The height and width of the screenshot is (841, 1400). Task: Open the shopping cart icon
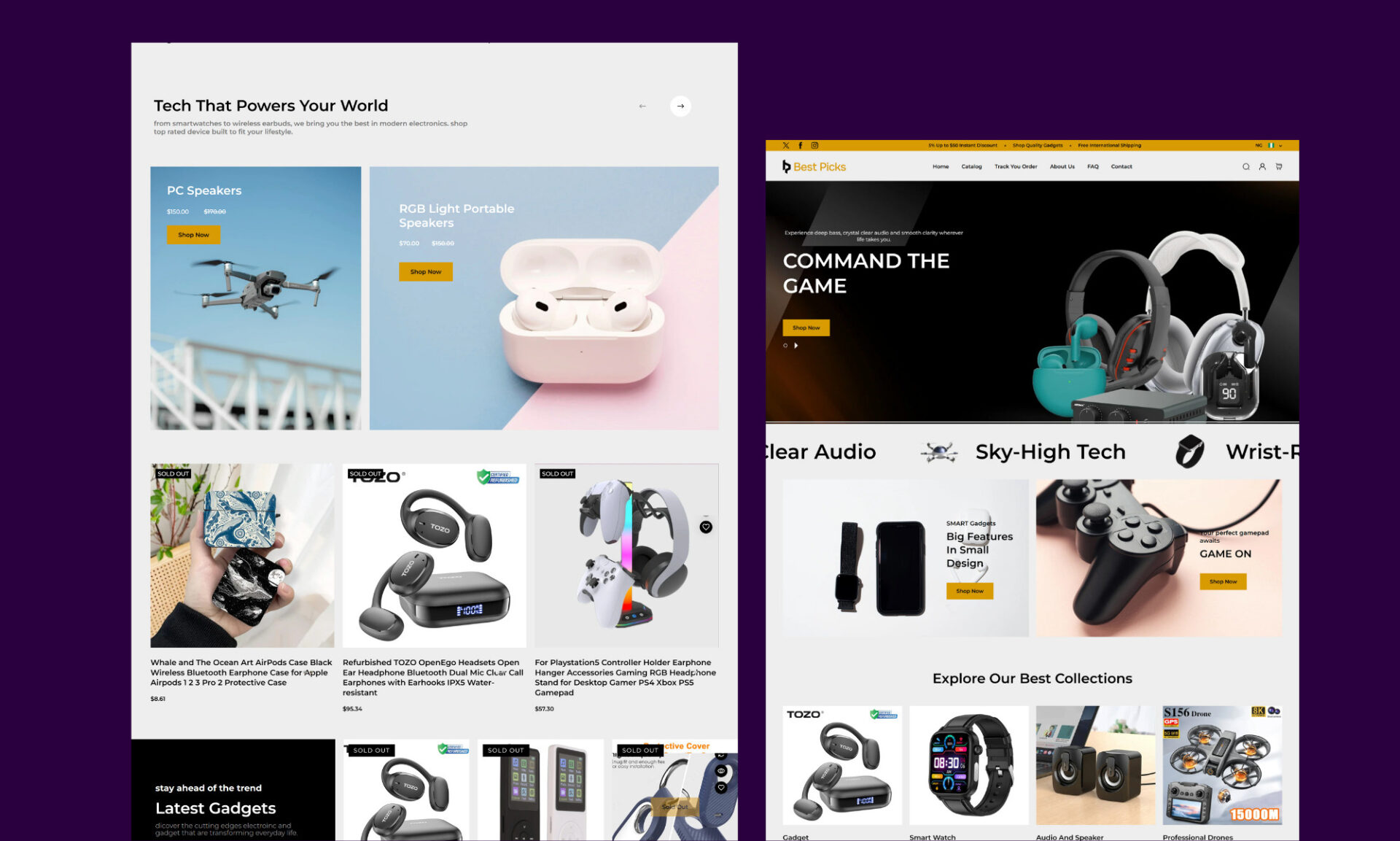click(1279, 166)
